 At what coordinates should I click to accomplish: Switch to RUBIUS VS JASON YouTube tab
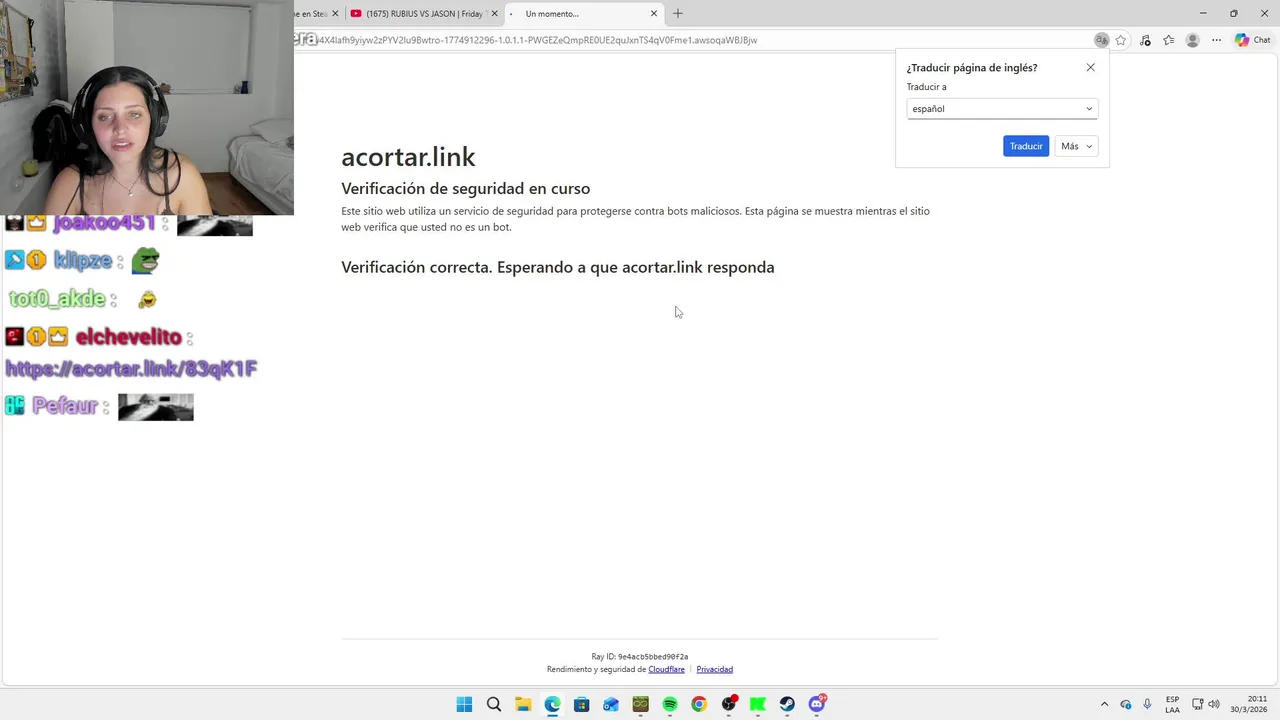pos(424,14)
